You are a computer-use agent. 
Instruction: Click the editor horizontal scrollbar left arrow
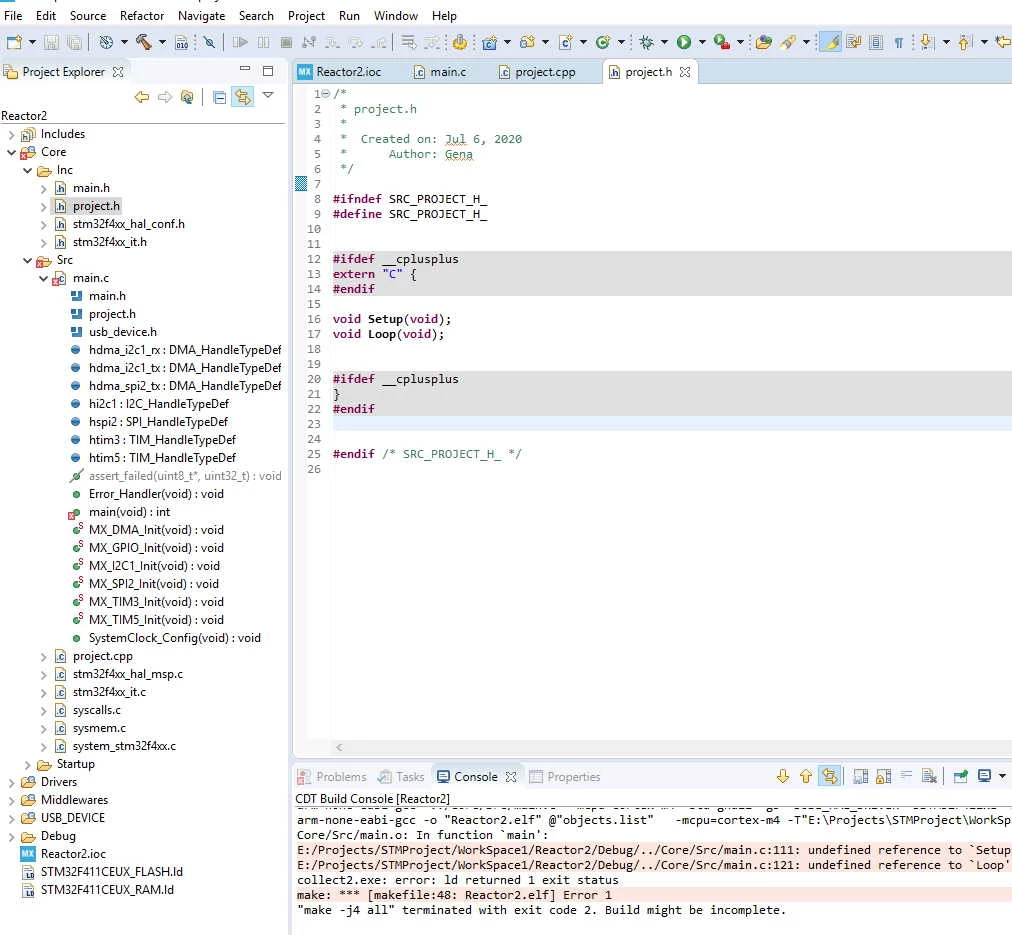tap(339, 747)
